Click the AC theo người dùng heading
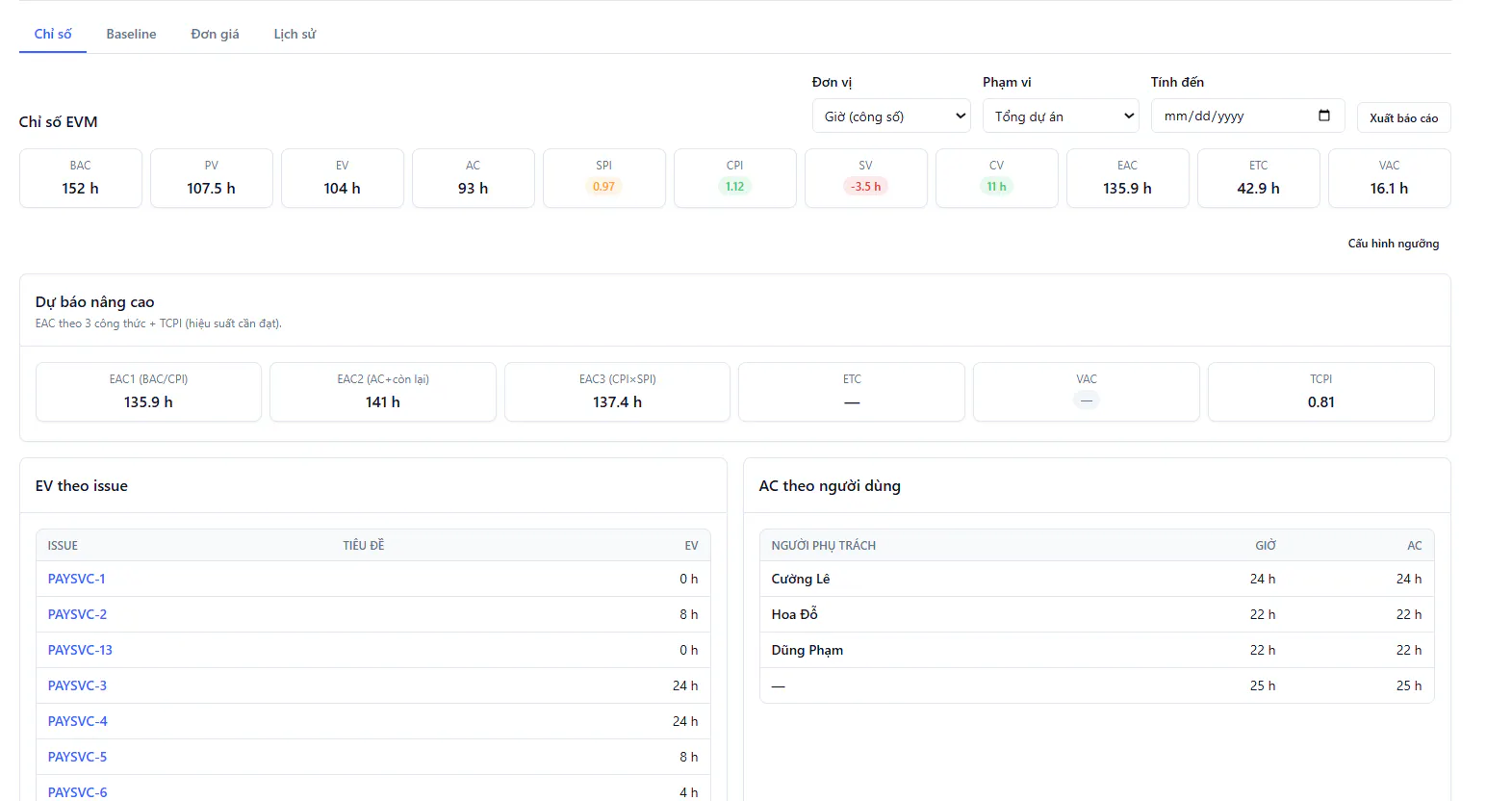The image size is (1512, 801). pyautogui.click(x=830, y=486)
